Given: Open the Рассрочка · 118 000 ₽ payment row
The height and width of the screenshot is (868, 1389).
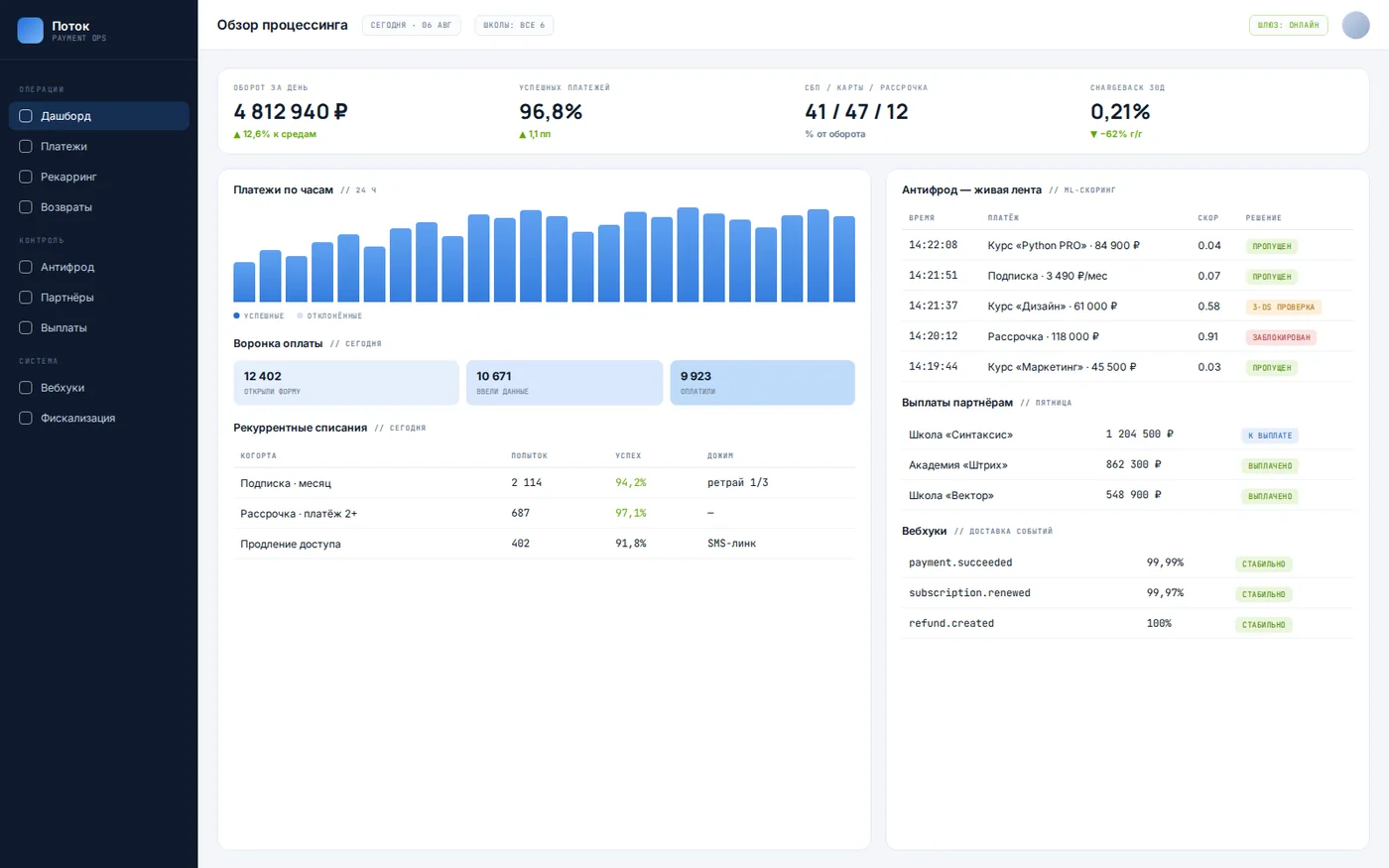Looking at the screenshot, I should (1127, 337).
